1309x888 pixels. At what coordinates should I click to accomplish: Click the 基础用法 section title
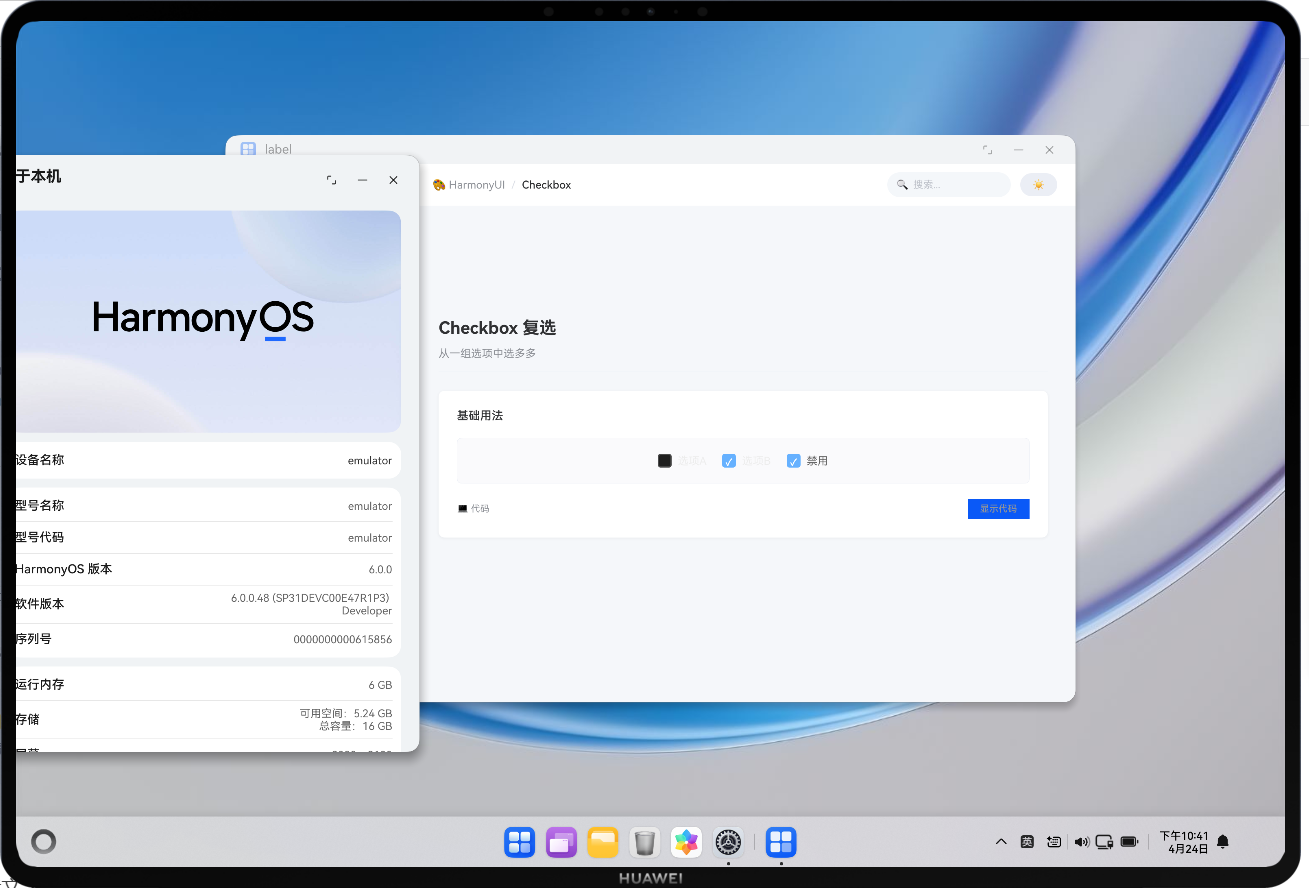tap(480, 415)
